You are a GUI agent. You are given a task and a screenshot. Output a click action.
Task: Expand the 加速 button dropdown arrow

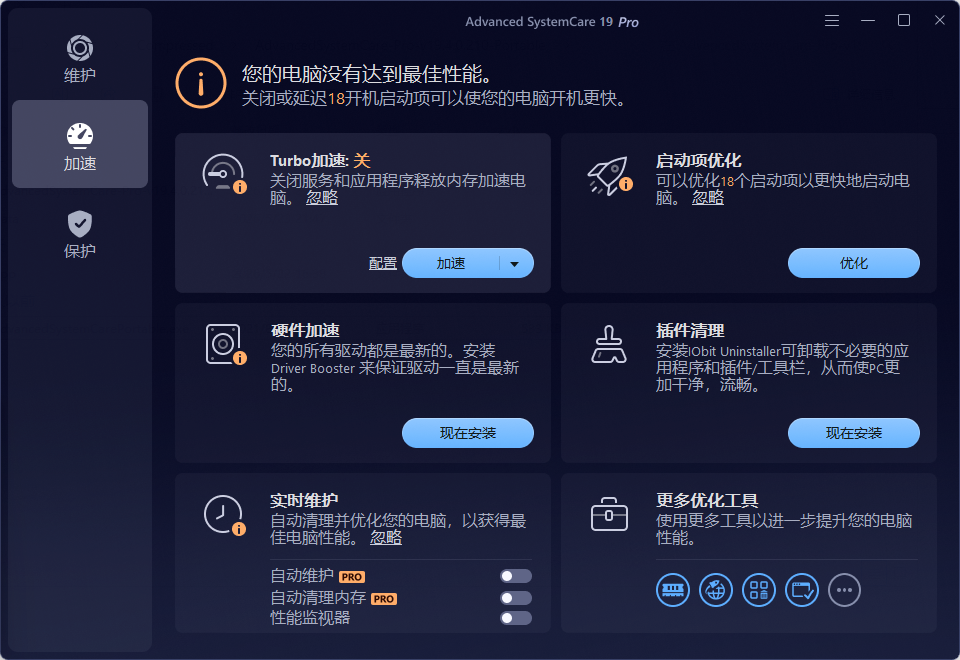tap(515, 264)
